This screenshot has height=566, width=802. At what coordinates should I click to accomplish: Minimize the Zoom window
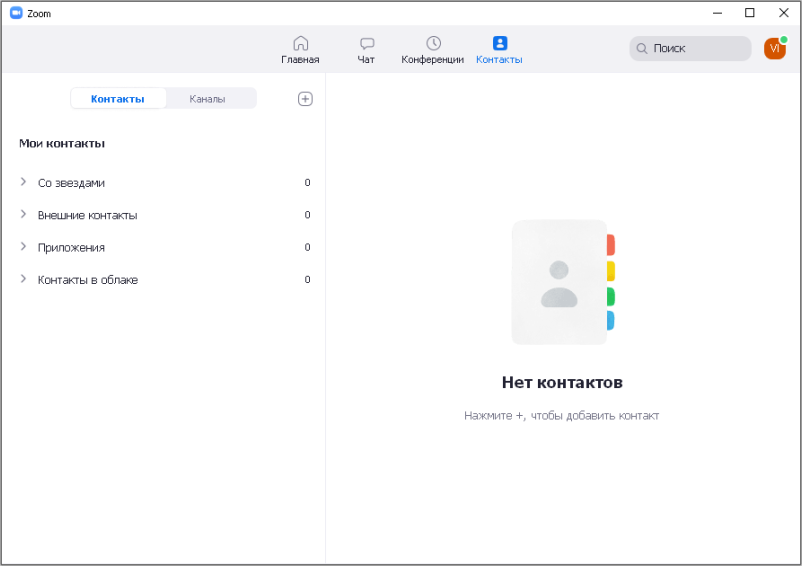coord(717,13)
